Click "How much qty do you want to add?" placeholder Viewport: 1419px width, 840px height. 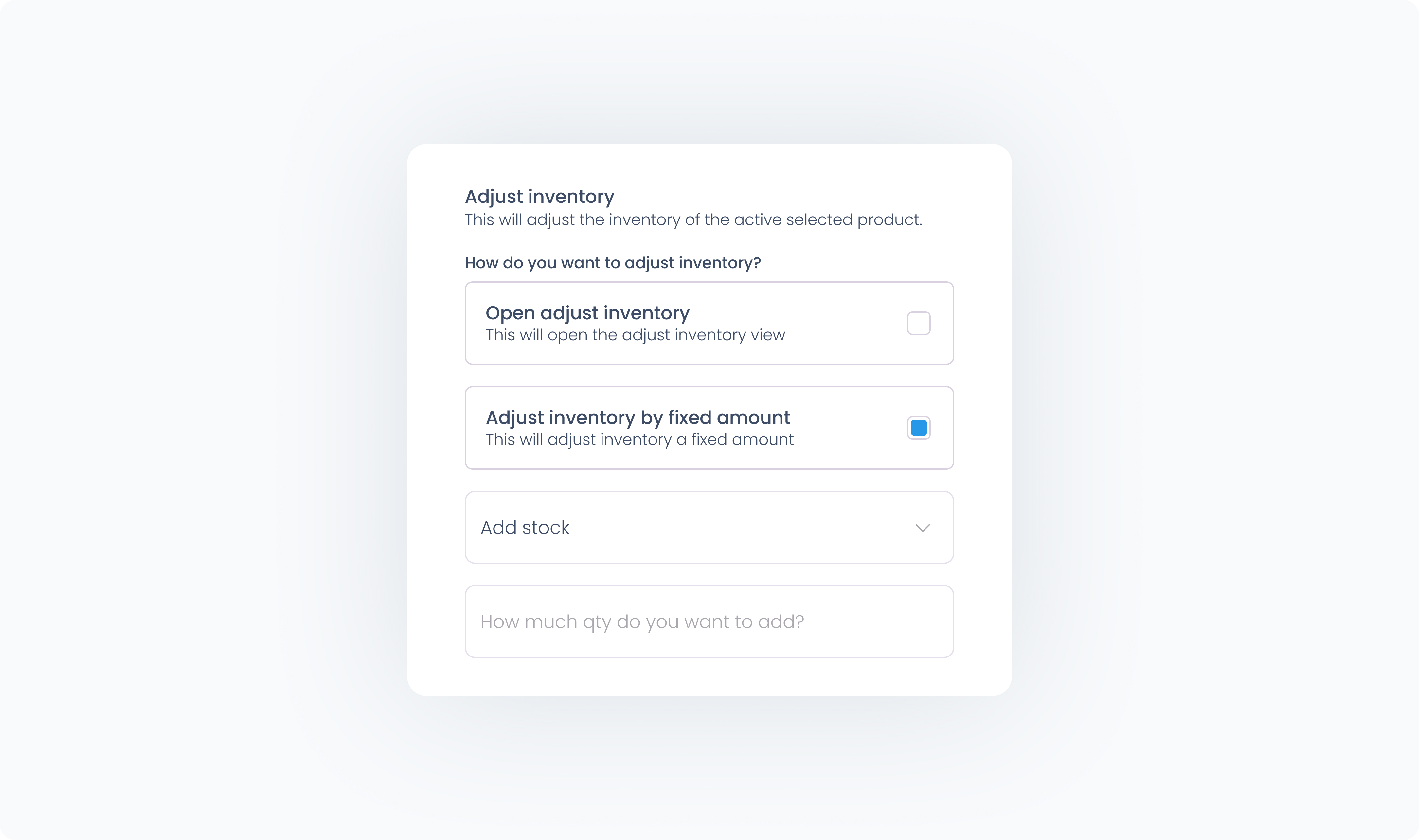click(x=641, y=621)
